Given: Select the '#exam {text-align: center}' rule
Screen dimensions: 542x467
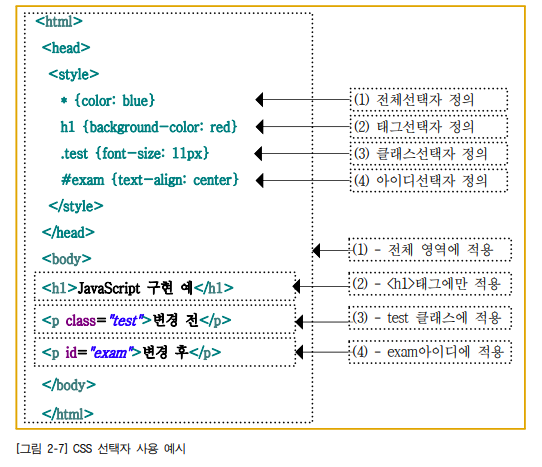Looking at the screenshot, I should pos(150,180).
